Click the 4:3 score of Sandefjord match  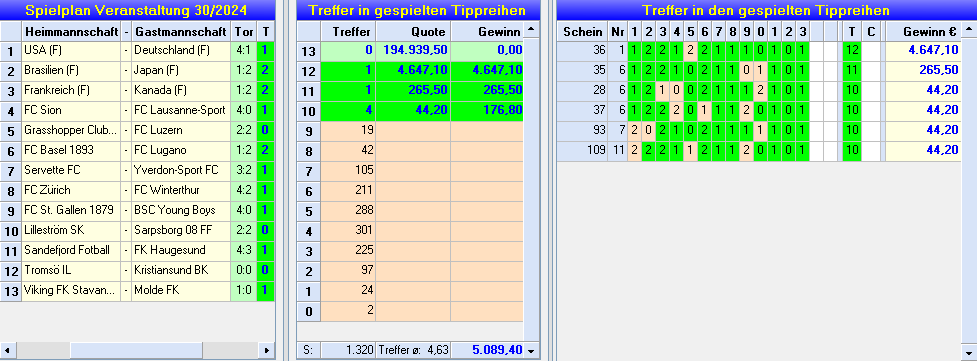pos(243,250)
